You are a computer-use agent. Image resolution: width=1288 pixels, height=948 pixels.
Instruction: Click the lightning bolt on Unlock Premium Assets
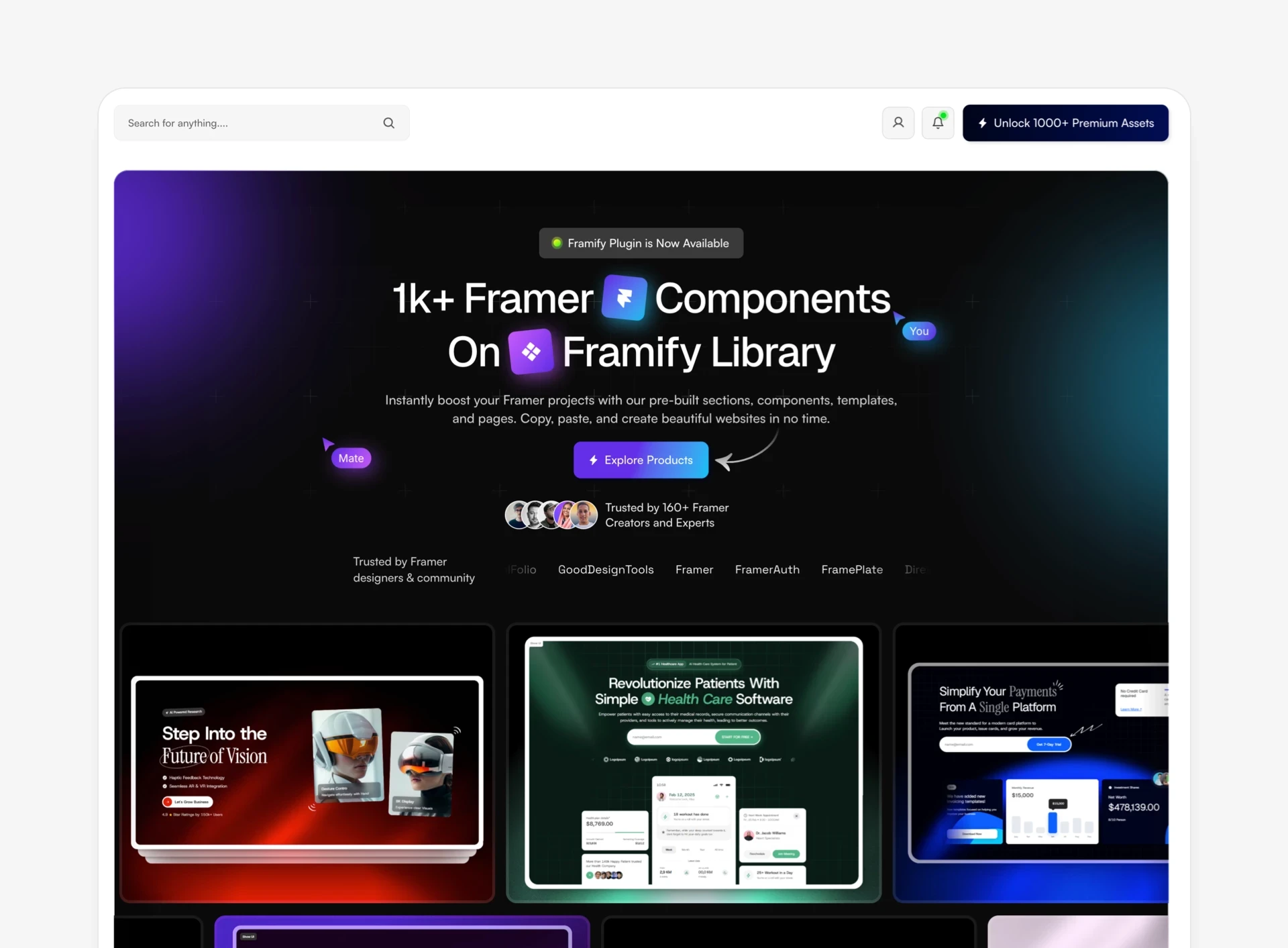click(x=982, y=123)
